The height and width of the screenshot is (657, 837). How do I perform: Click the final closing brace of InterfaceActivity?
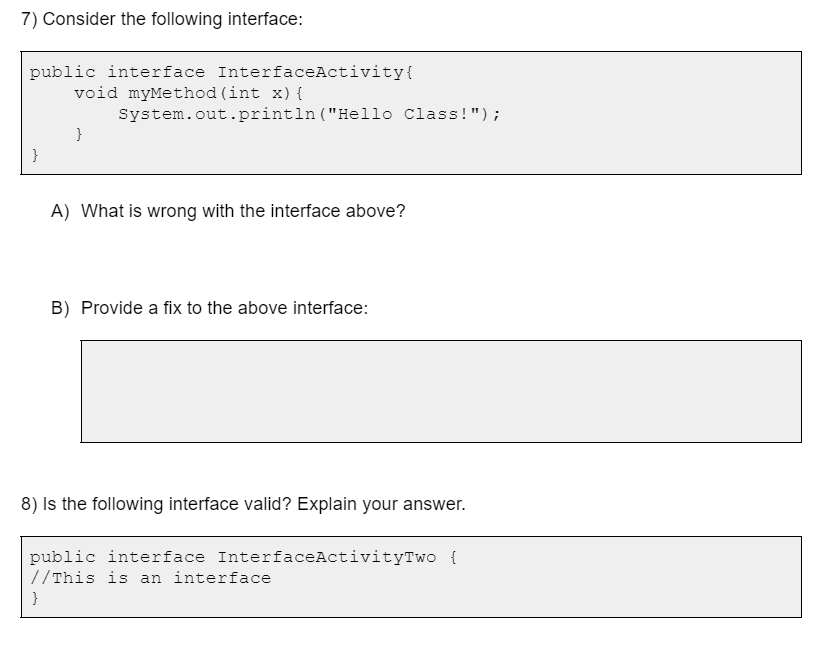(x=35, y=155)
